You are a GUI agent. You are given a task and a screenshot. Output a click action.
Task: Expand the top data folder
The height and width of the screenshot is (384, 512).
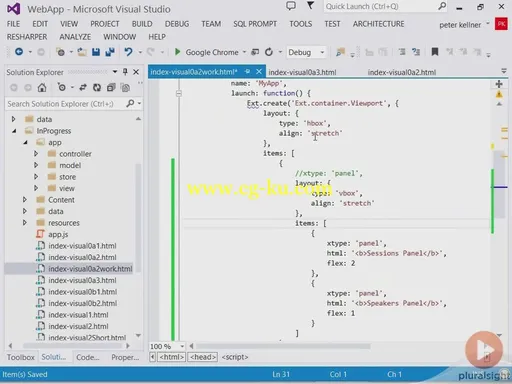13,119
